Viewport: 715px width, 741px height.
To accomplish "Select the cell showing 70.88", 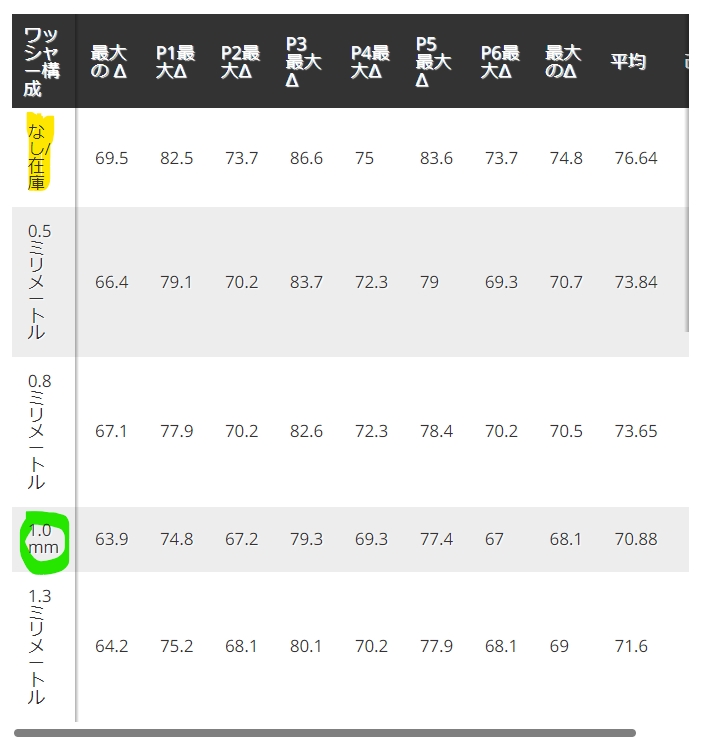I will 636,539.
